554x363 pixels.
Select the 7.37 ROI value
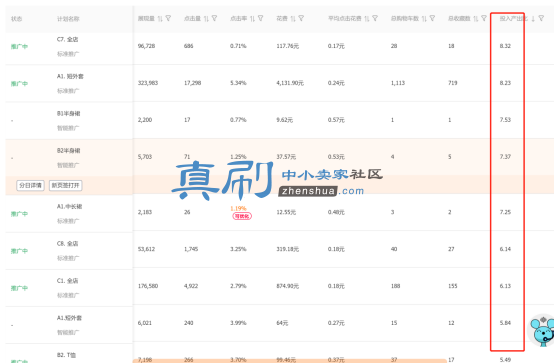click(x=505, y=157)
